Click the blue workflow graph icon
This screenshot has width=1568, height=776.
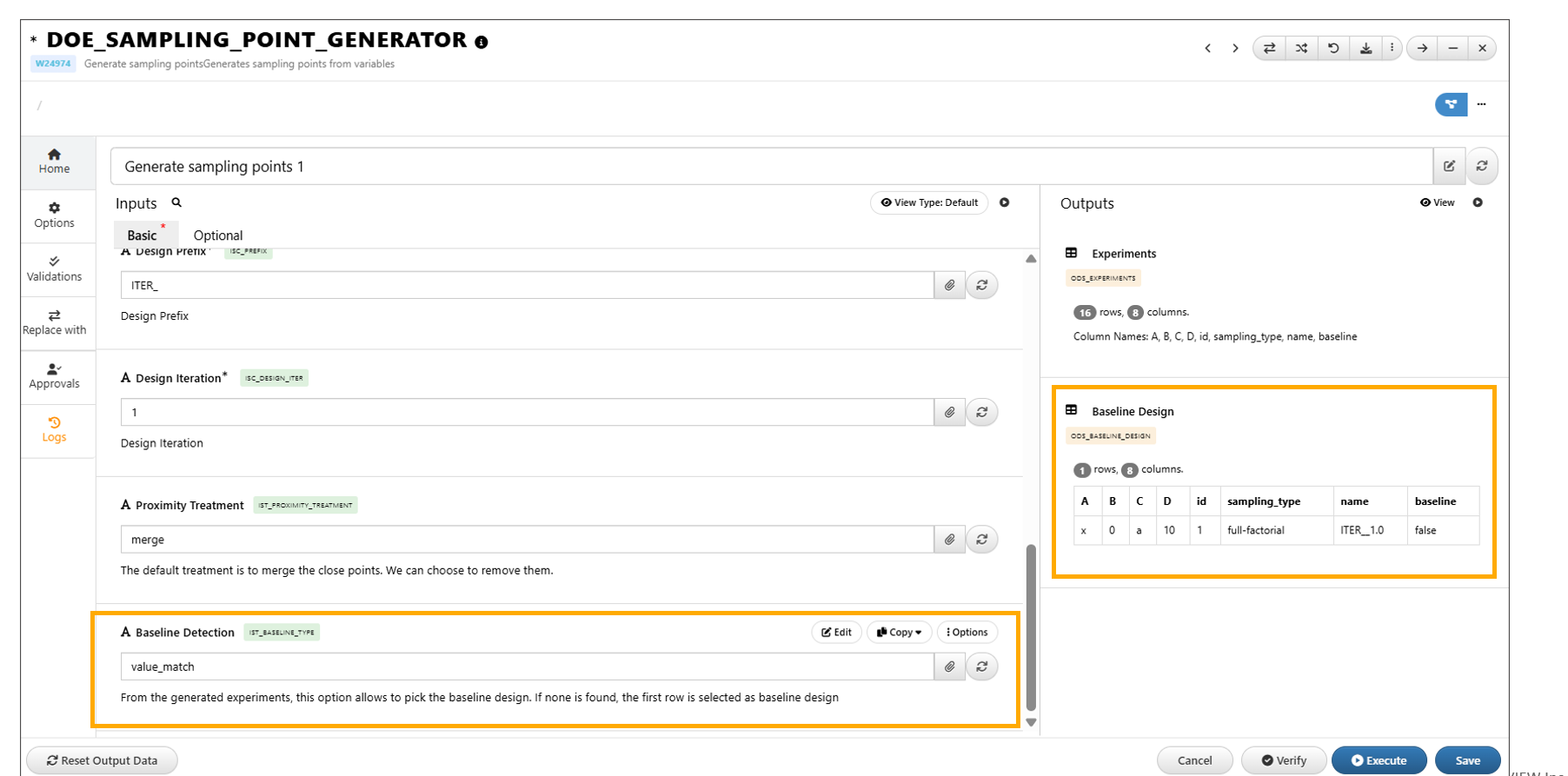point(1450,104)
